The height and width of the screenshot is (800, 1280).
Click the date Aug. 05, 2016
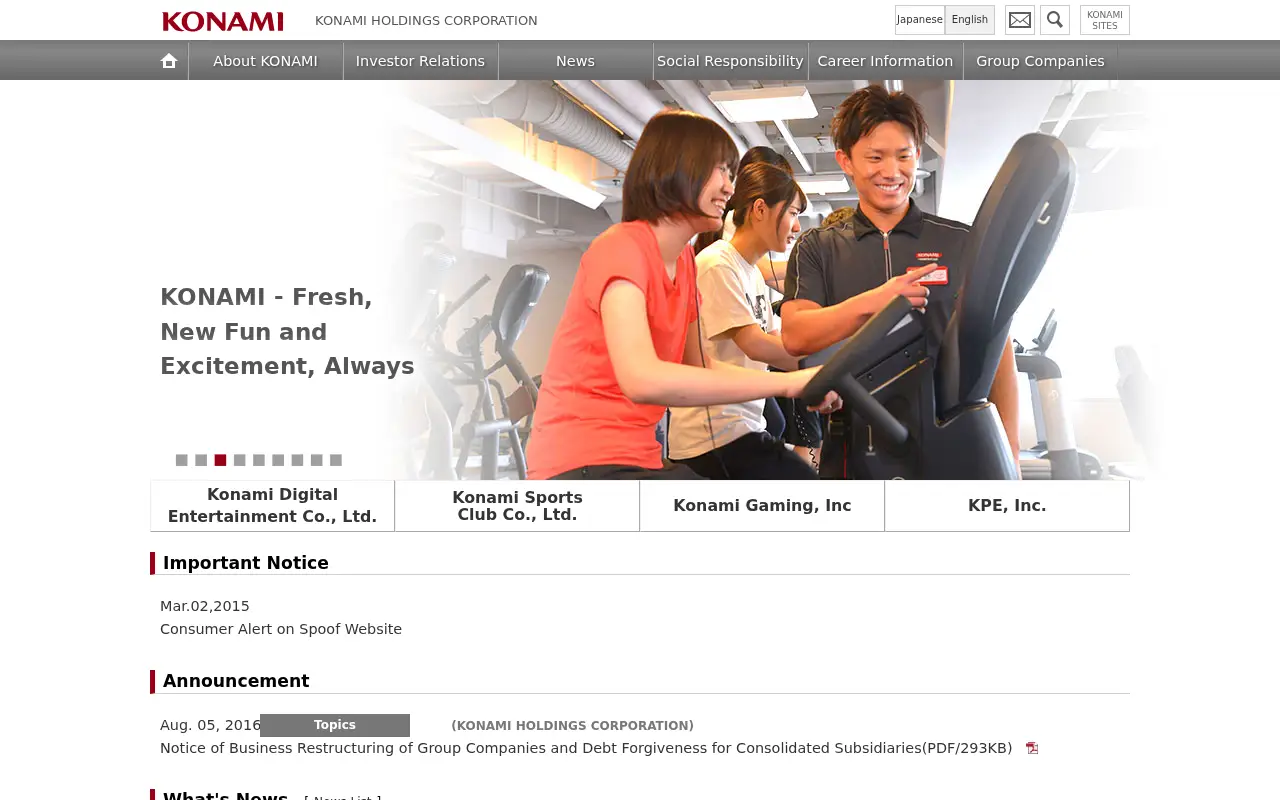pos(210,725)
